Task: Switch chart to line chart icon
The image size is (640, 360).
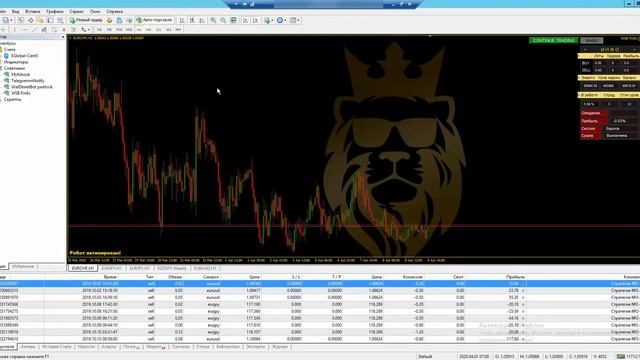Action: pos(202,20)
